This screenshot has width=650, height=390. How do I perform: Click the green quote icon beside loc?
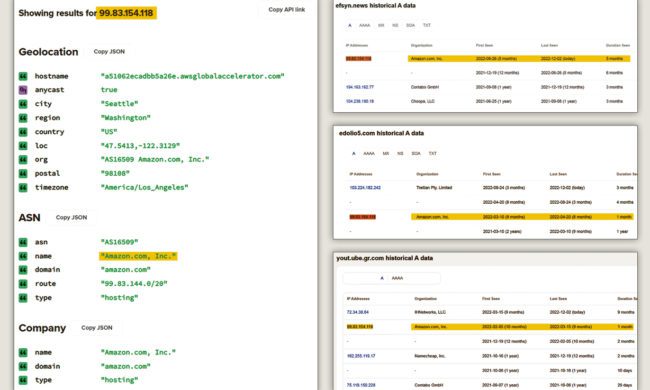click(23, 146)
